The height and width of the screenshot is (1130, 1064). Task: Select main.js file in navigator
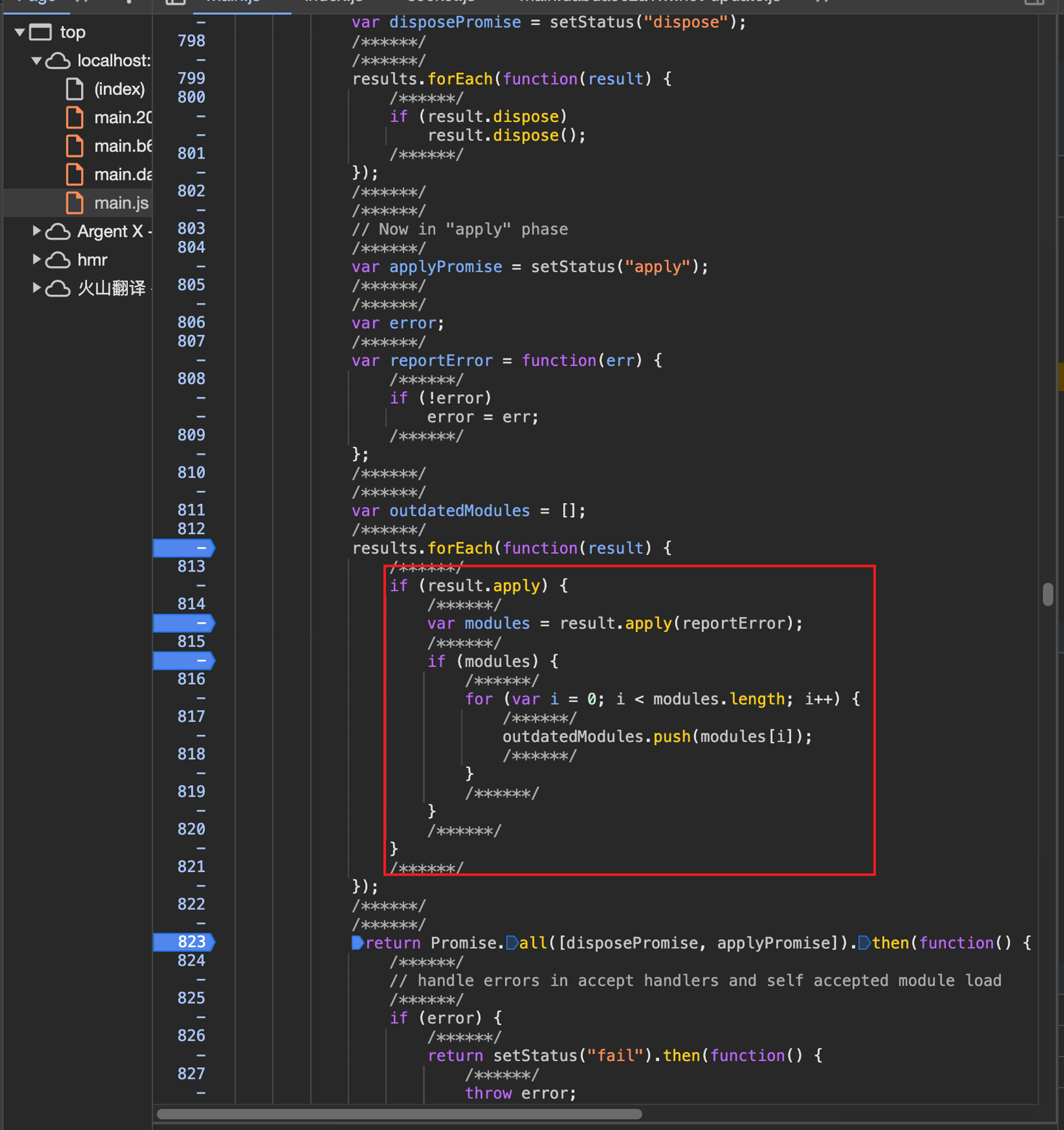click(x=120, y=203)
